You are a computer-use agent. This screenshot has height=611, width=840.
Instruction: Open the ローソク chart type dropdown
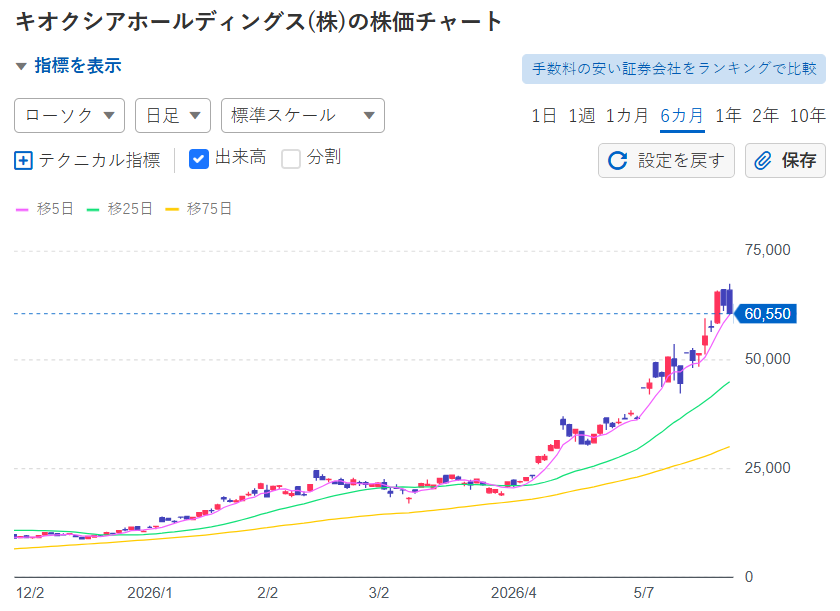(x=69, y=115)
